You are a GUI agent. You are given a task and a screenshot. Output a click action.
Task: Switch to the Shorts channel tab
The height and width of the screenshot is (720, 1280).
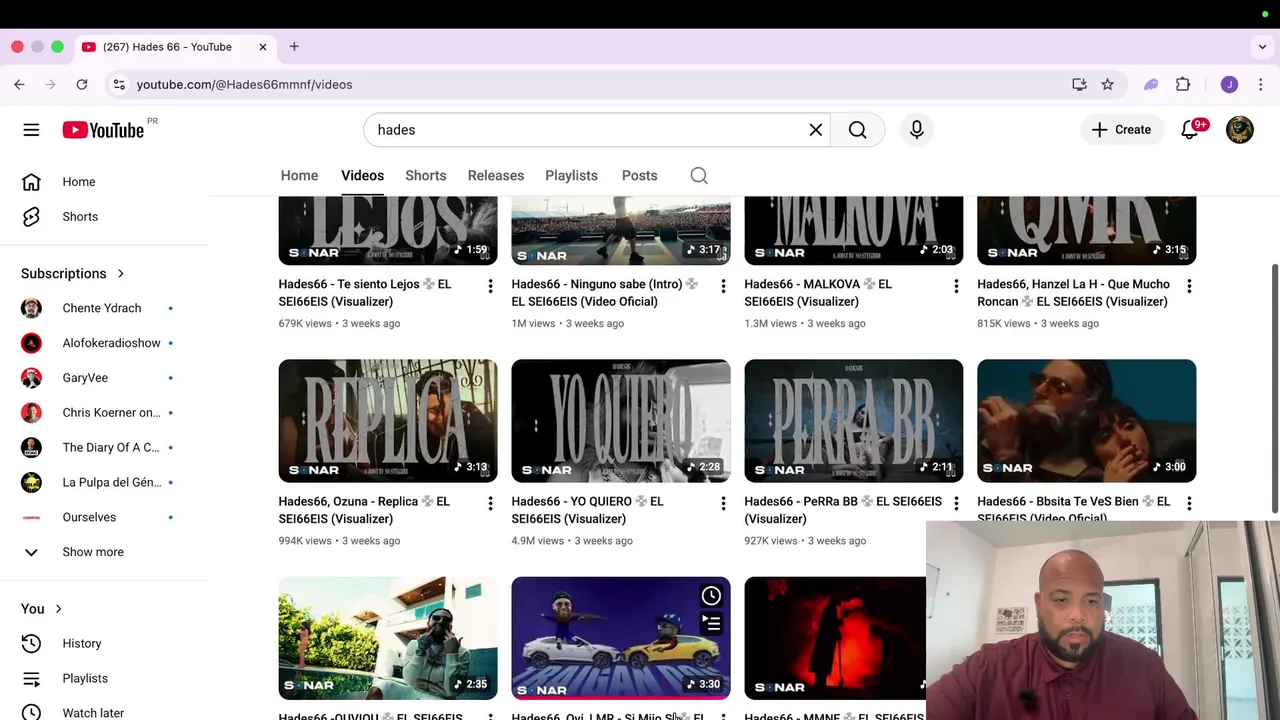tap(426, 176)
